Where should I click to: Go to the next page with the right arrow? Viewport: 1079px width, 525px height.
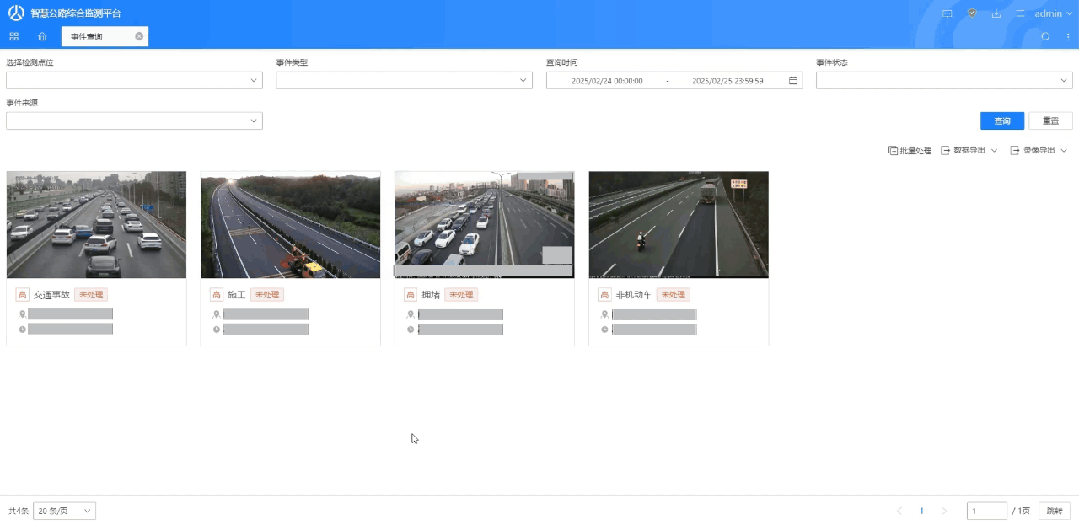944,511
